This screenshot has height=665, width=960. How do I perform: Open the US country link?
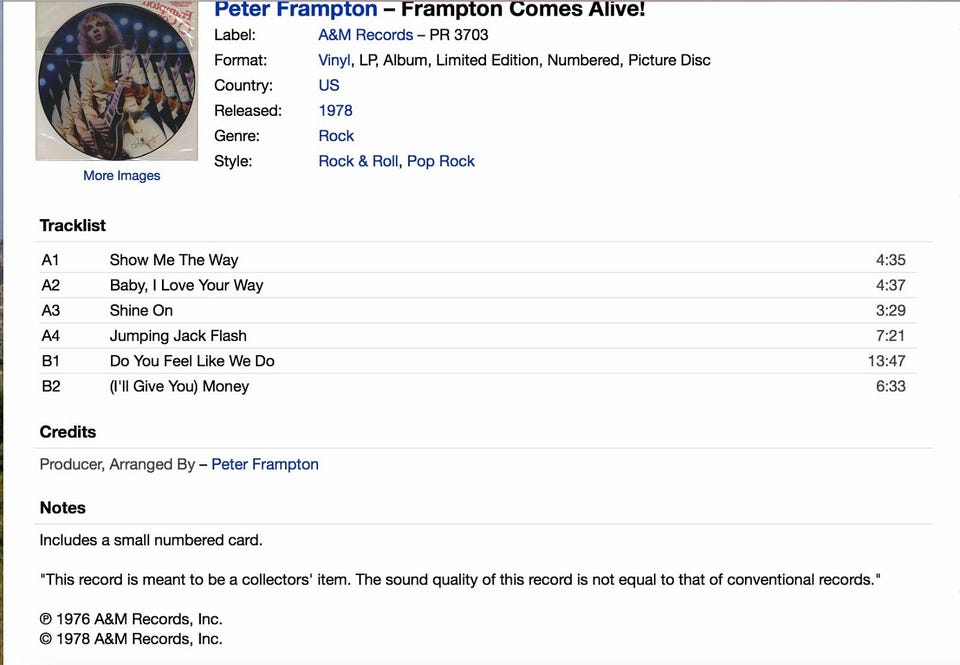click(329, 85)
